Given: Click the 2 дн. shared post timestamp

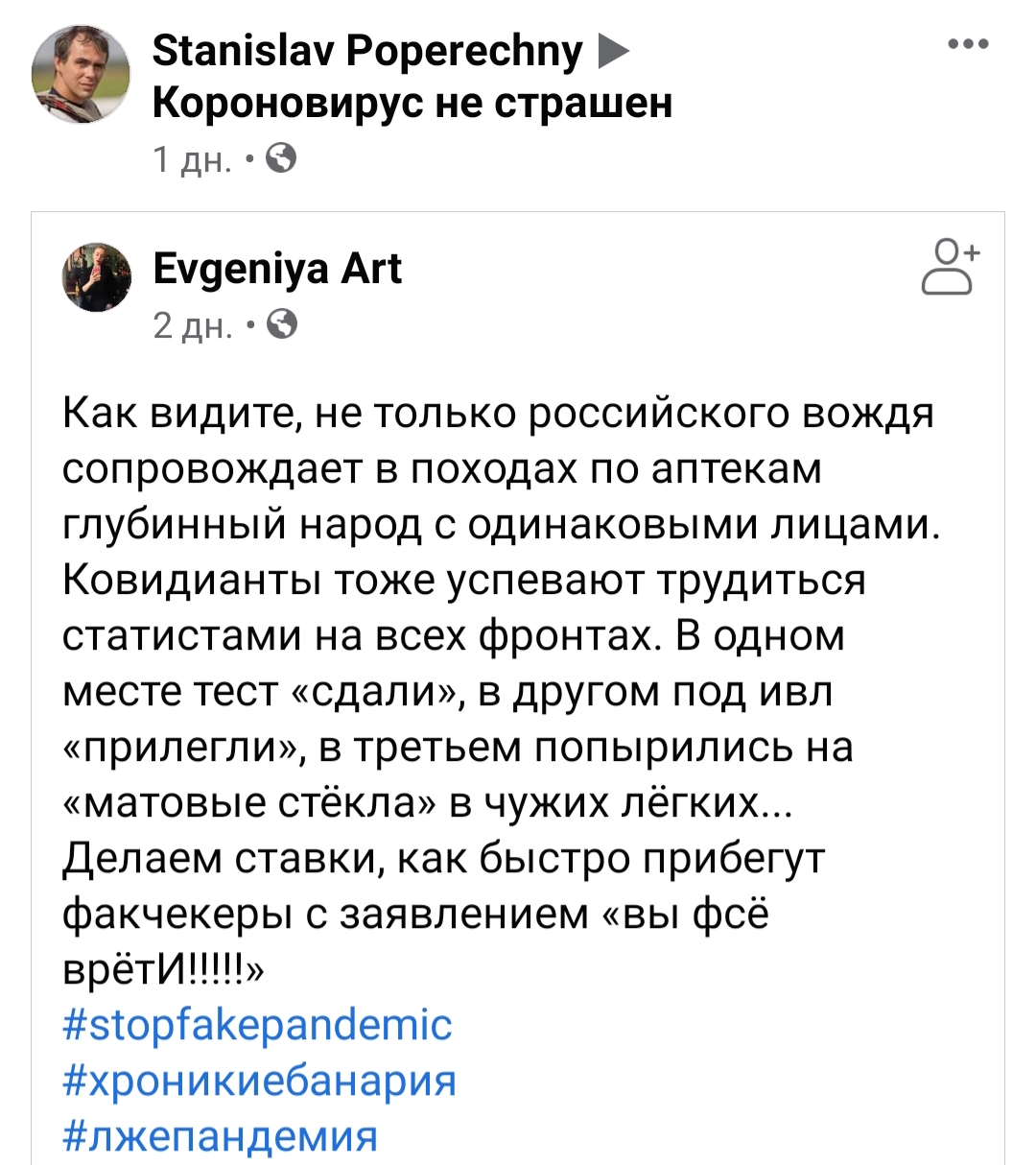Looking at the screenshot, I should click(x=193, y=326).
